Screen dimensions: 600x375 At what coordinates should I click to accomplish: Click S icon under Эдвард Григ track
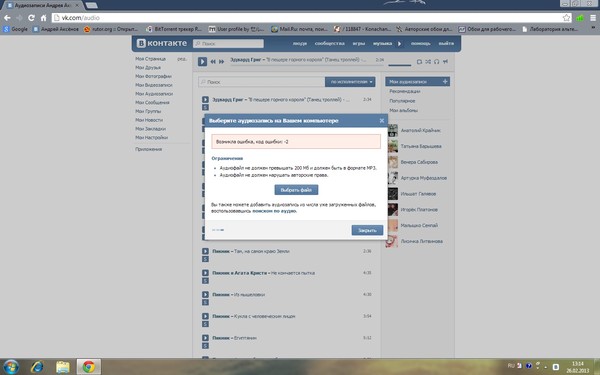(x=205, y=108)
